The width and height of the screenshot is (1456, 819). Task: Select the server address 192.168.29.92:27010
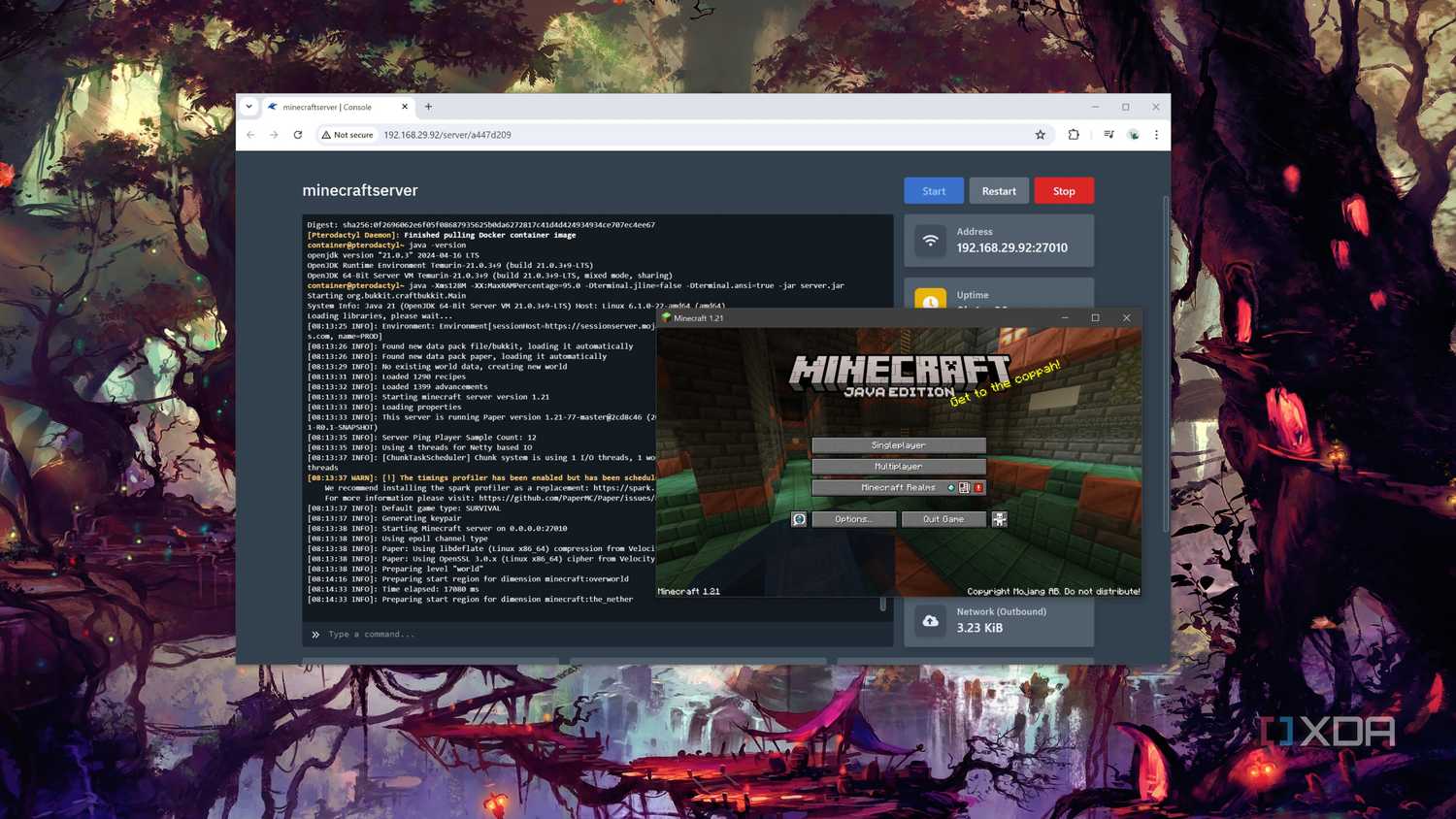coord(1012,248)
